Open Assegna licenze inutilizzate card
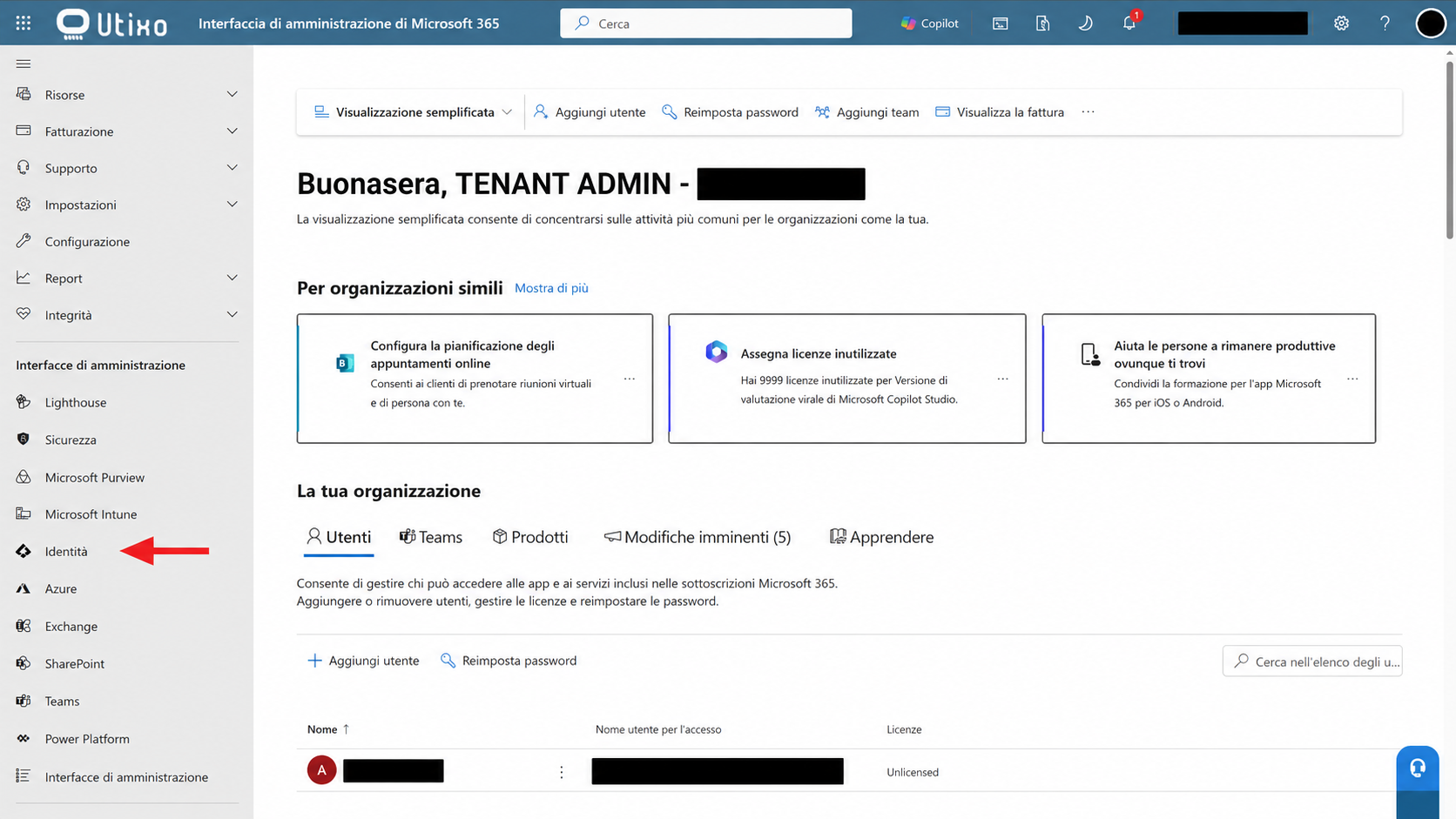The width and height of the screenshot is (1456, 819). (846, 379)
